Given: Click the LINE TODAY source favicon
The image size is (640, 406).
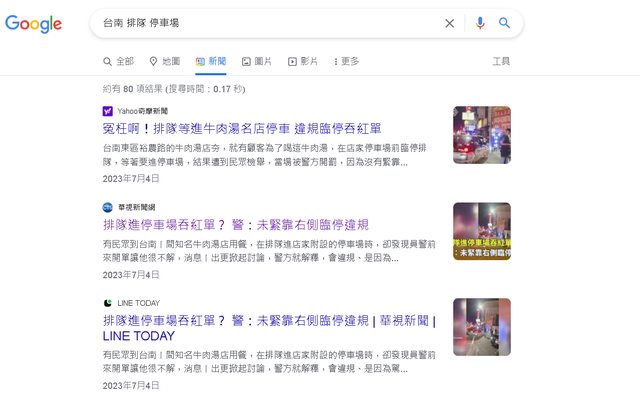Looking at the screenshot, I should pos(107,303).
